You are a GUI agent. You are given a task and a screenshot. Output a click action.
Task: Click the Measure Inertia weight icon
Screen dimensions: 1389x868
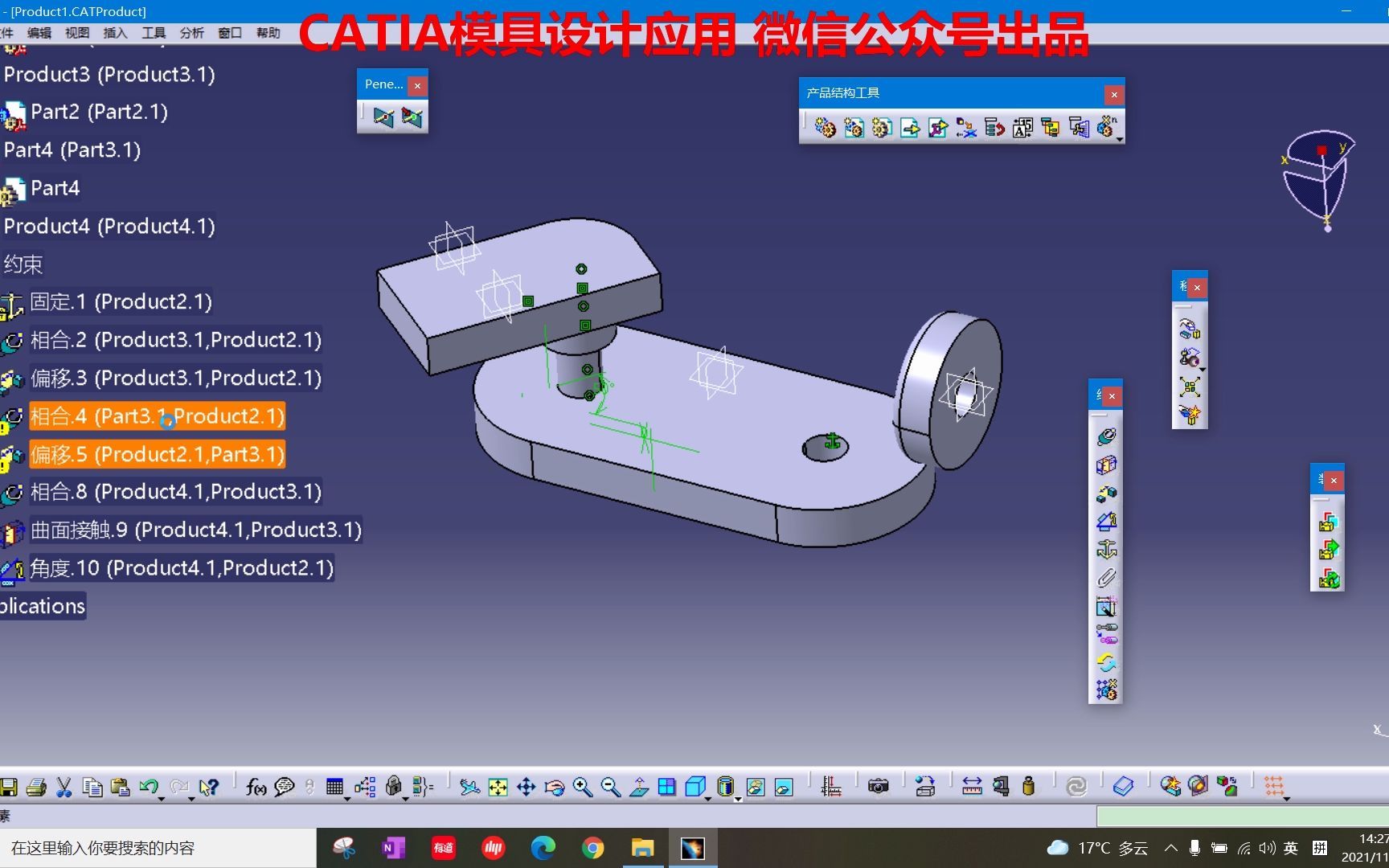[1028, 787]
